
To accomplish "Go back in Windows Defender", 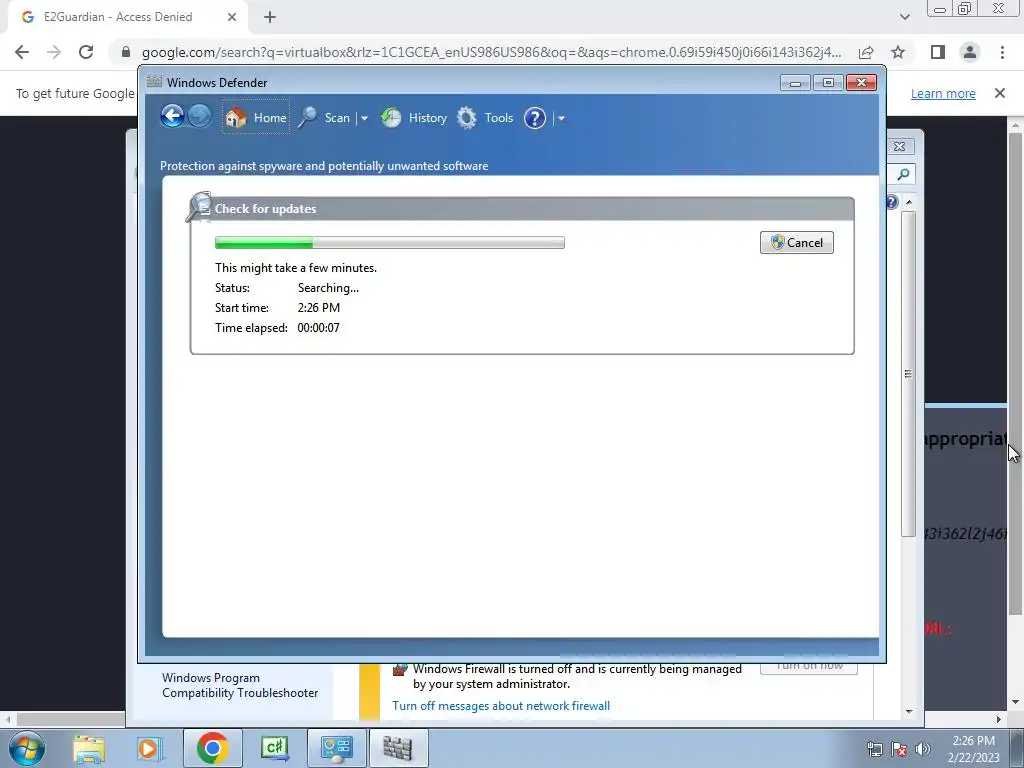I will click(172, 117).
